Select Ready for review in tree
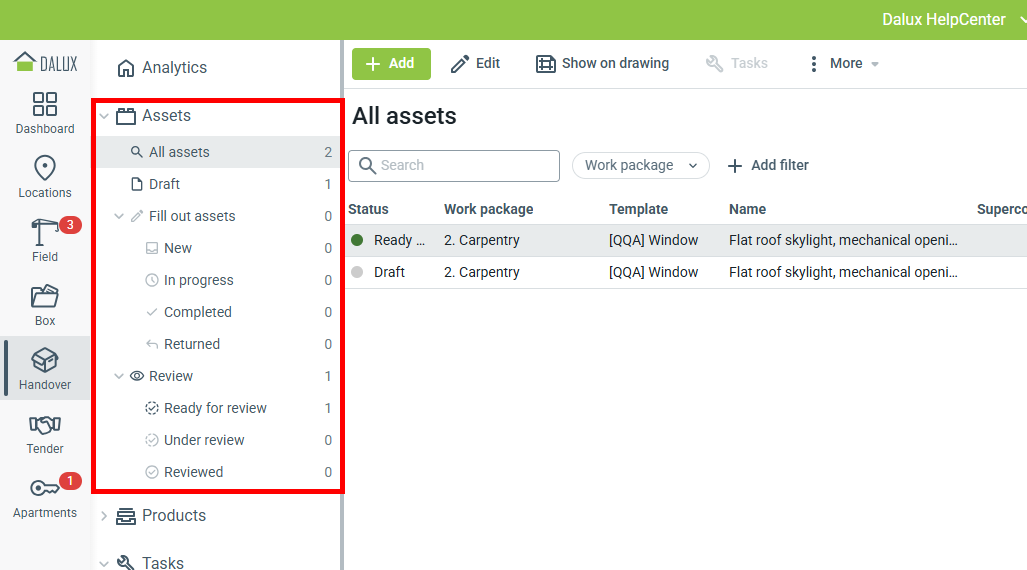1027x570 pixels. click(x=215, y=408)
